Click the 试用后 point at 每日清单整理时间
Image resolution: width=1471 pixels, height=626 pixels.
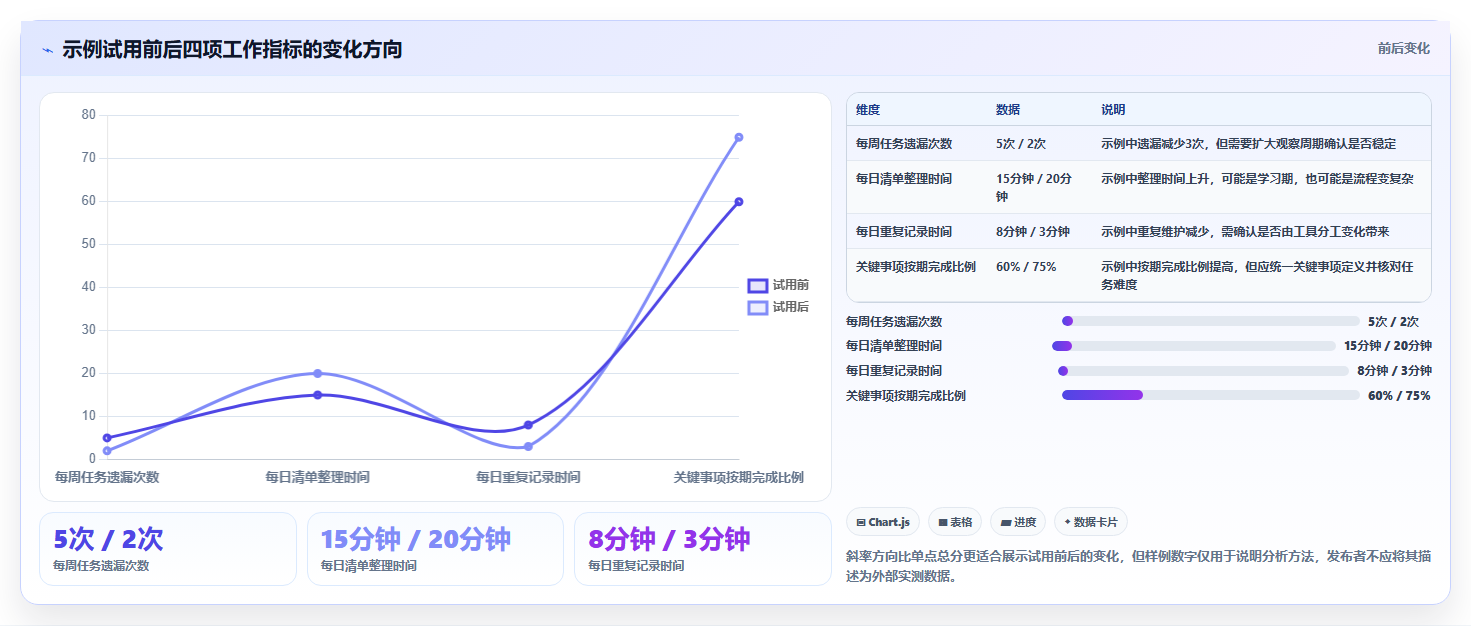(318, 373)
